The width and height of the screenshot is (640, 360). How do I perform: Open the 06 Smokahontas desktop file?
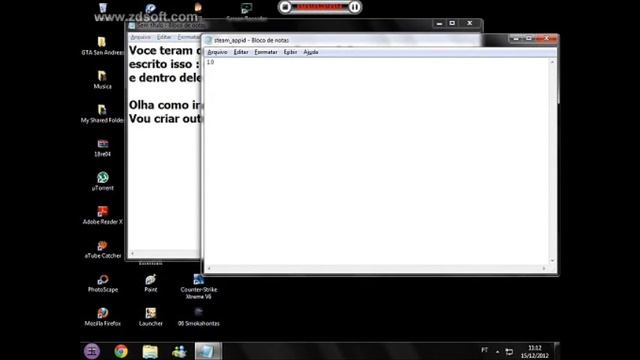[199, 317]
